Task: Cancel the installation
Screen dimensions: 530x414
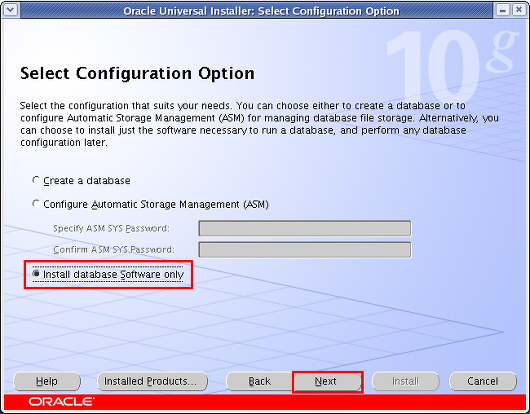Action: point(483,381)
